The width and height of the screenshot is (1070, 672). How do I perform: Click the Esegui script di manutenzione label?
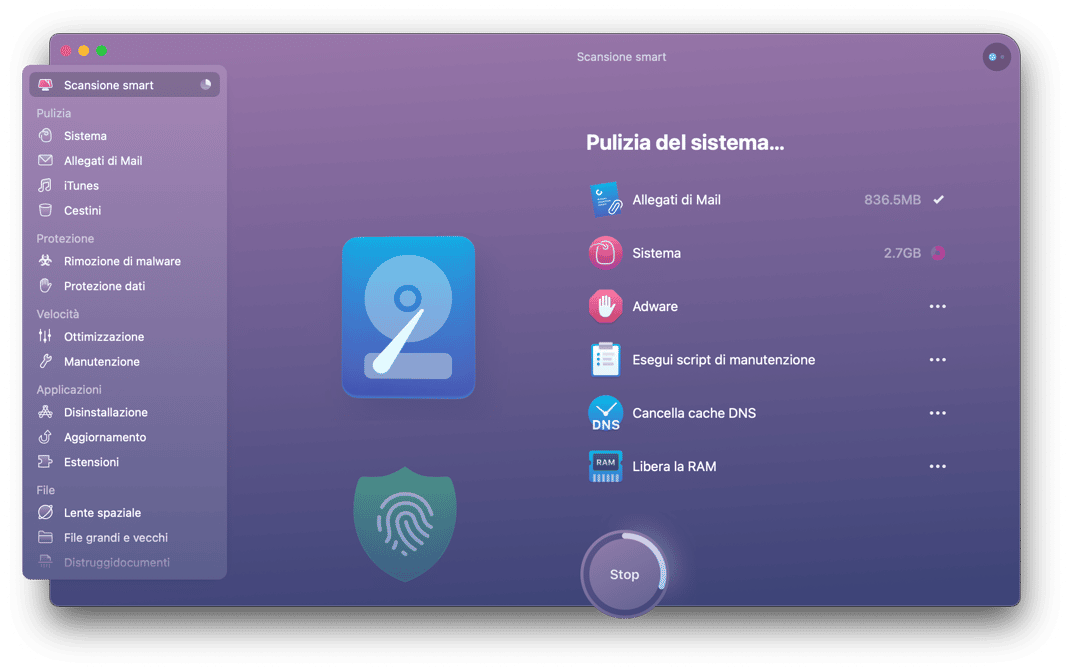[723, 360]
